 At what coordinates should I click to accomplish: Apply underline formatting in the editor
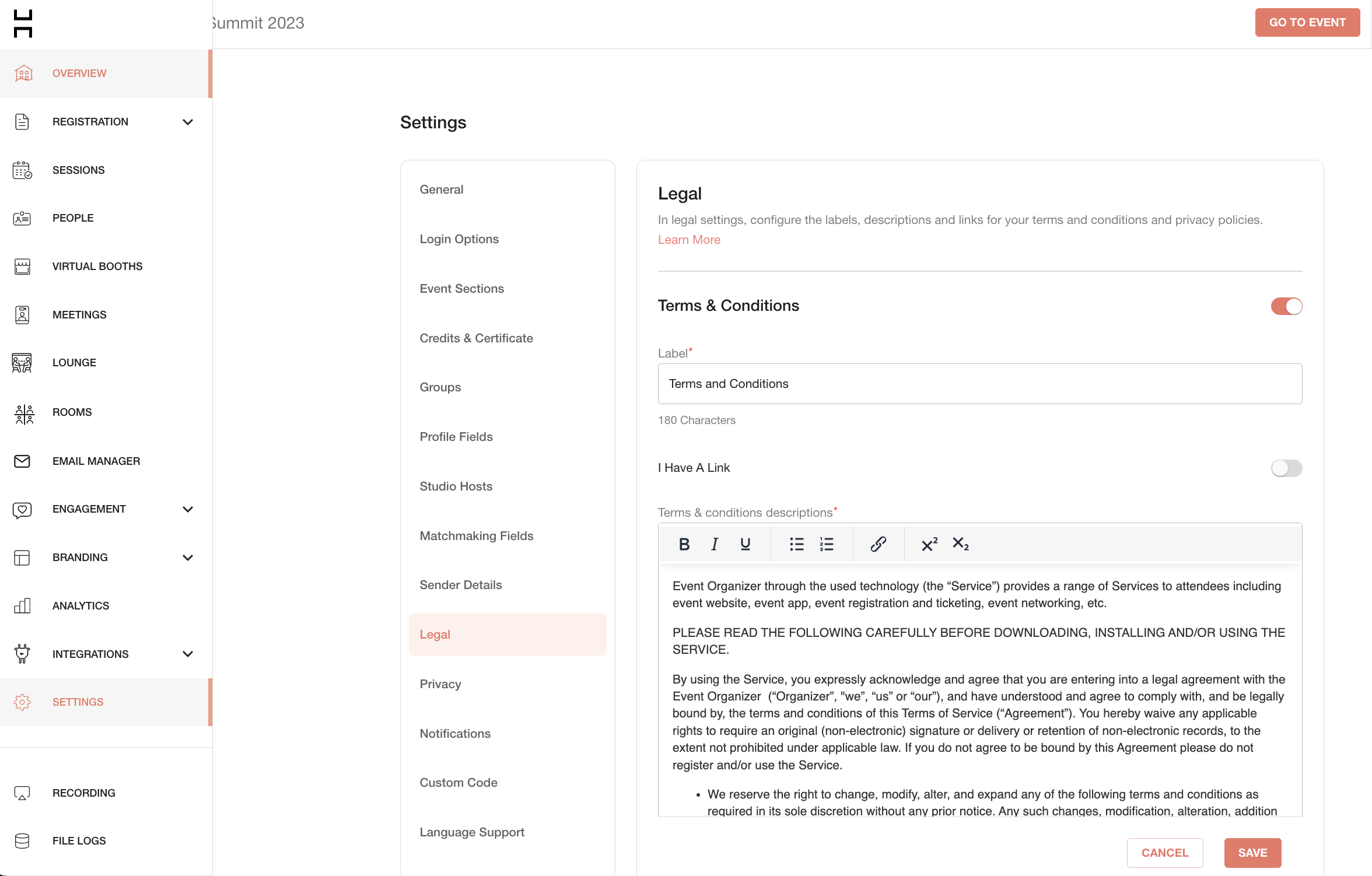(x=745, y=544)
